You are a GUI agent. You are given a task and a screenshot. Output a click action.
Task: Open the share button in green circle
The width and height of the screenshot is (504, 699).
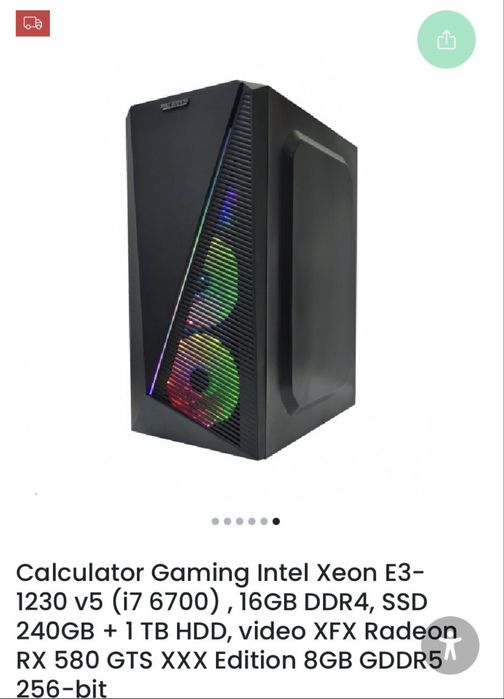[446, 40]
